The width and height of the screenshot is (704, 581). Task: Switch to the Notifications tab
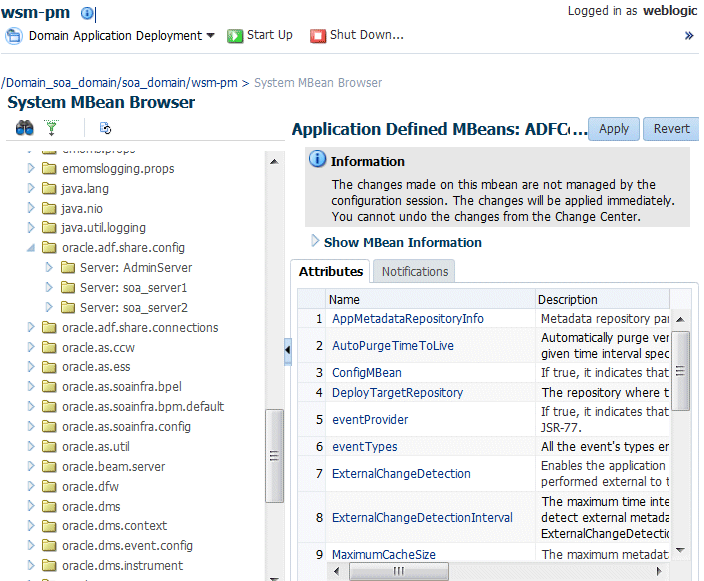click(x=414, y=272)
